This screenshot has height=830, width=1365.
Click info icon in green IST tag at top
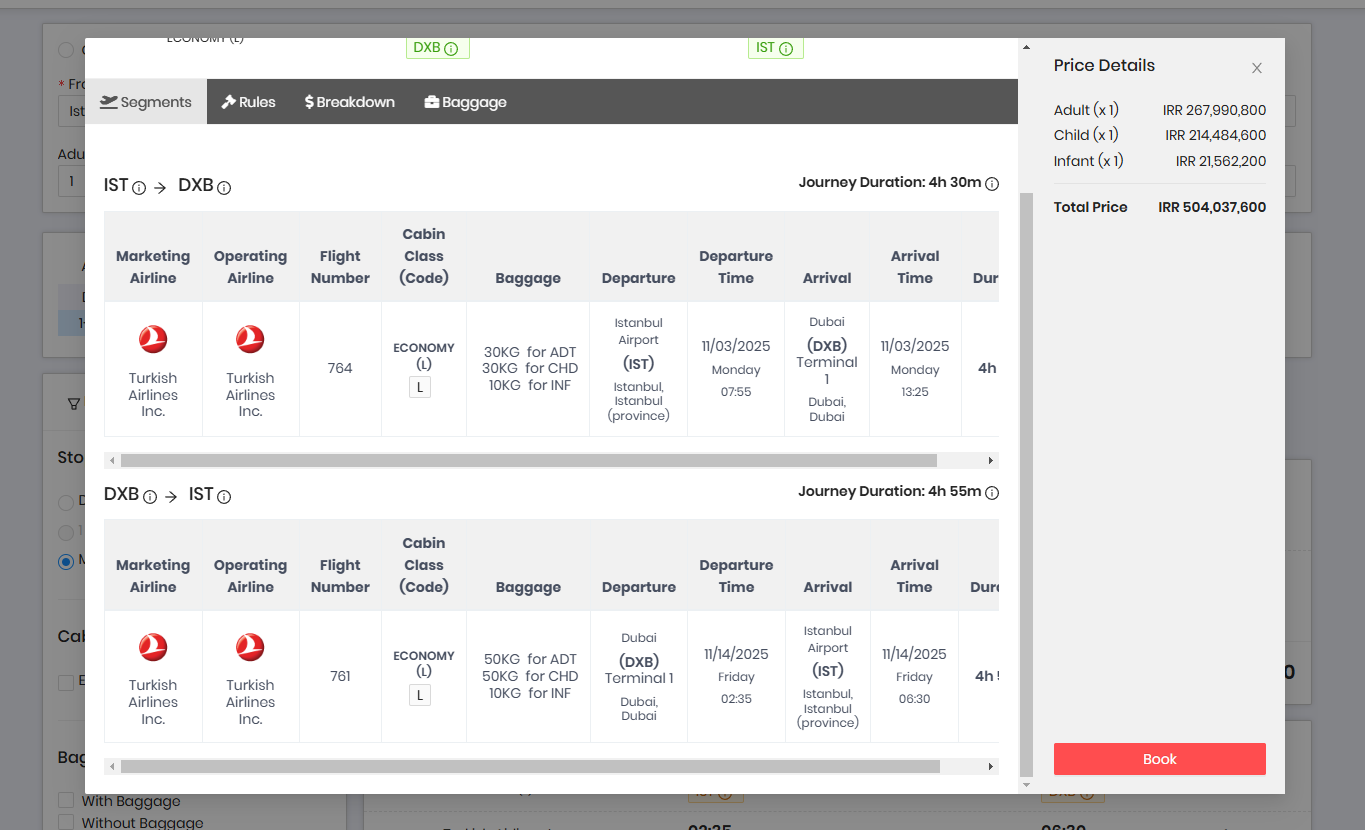pyautogui.click(x=786, y=48)
